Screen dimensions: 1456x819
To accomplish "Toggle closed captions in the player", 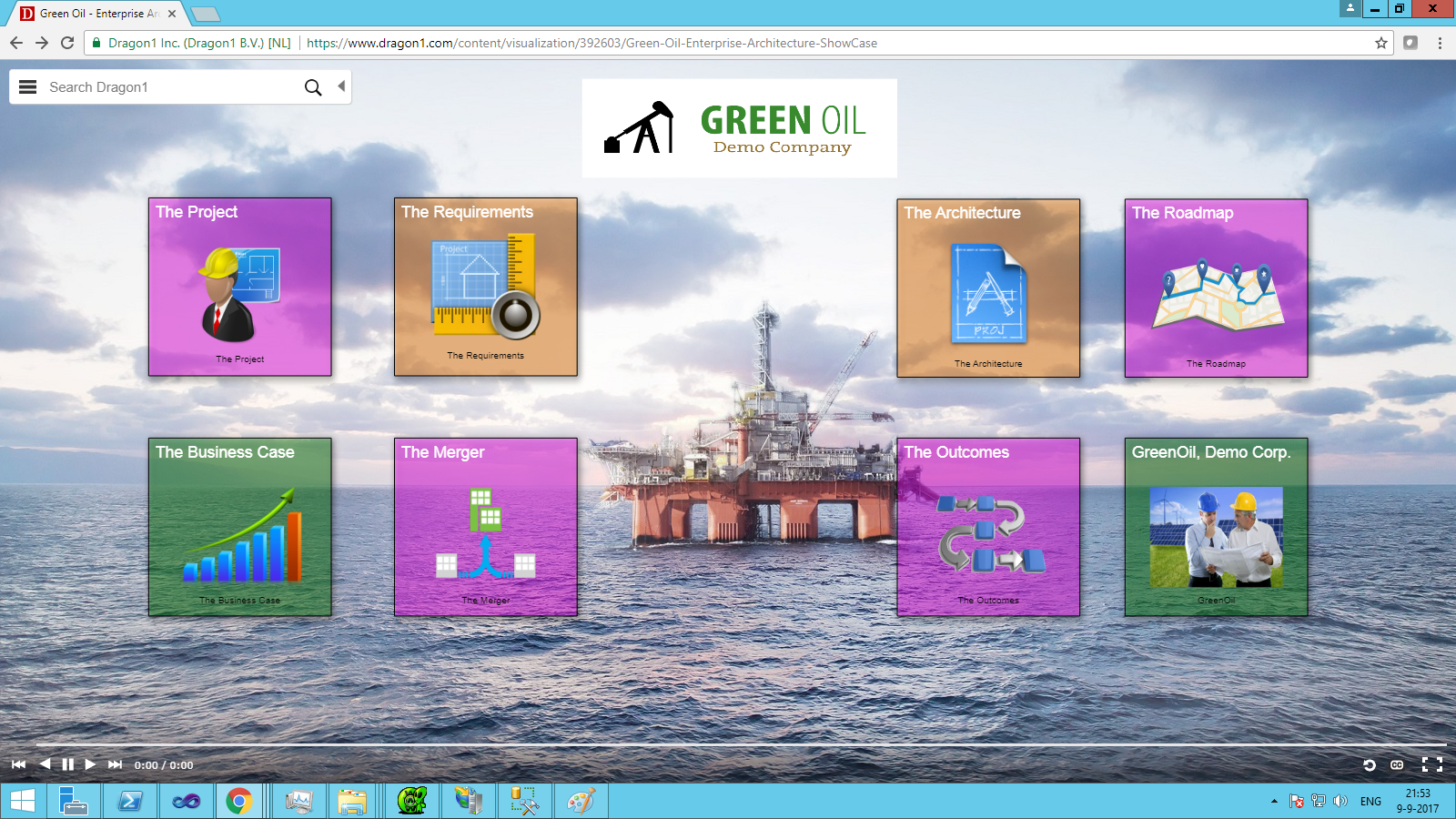I will tap(1397, 765).
